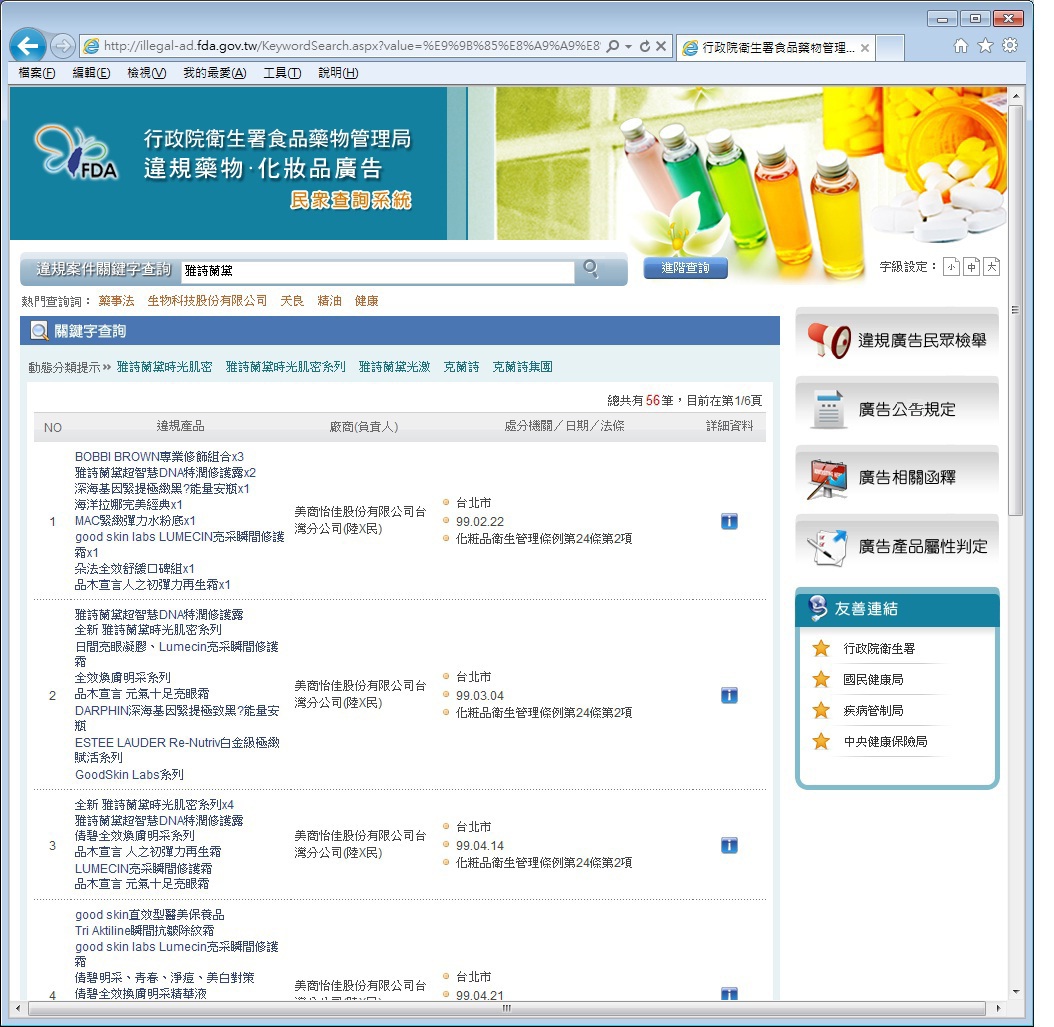Select suggestion 克蘭詩
The width and height of the screenshot is (1054, 1027).
click(461, 366)
